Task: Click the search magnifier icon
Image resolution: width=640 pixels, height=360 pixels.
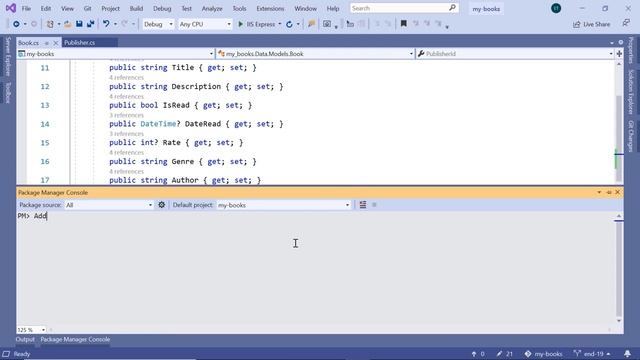Action: click(x=452, y=8)
